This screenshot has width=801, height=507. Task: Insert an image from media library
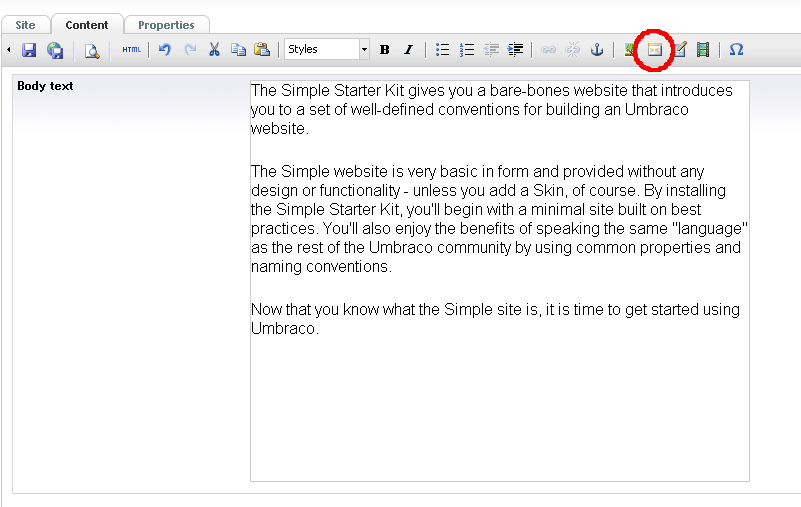[x=630, y=50]
